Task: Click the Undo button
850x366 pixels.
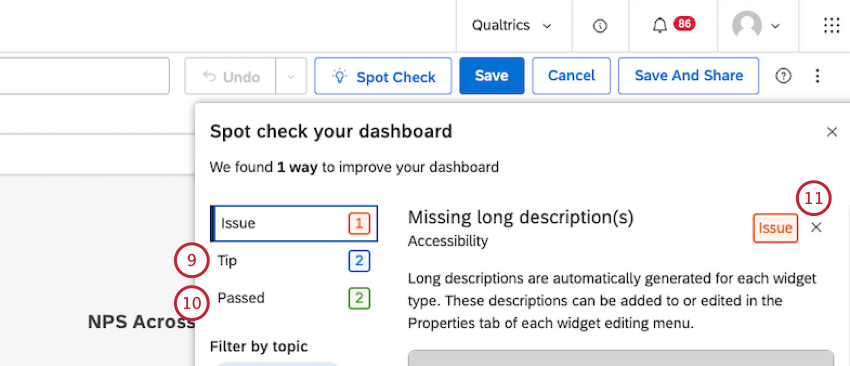Action: [x=230, y=76]
